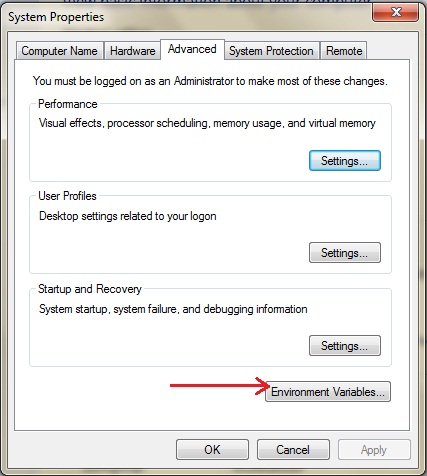Click the desktop settings logon description

pos(128,216)
